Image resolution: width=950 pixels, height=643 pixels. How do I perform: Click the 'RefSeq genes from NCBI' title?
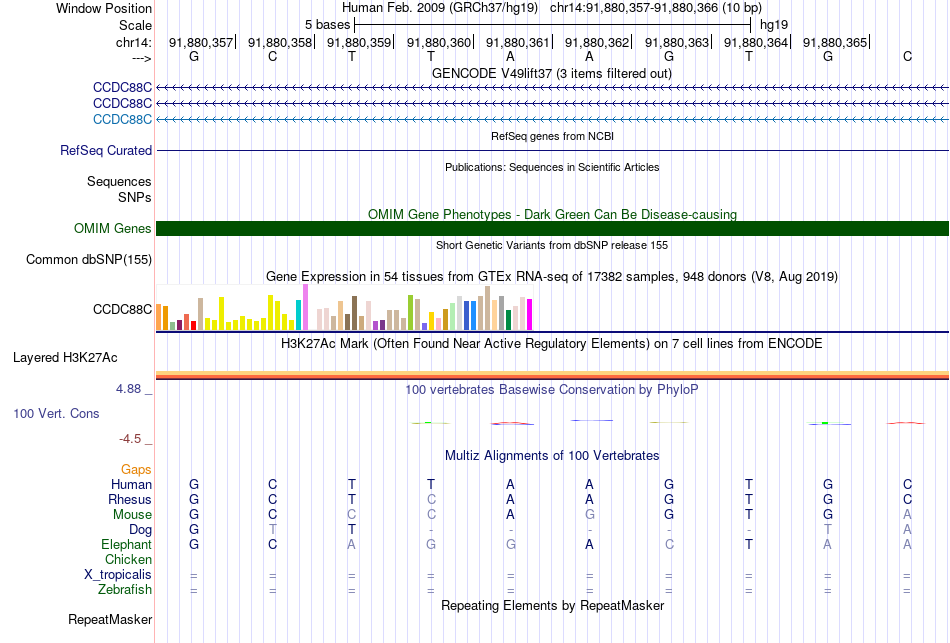[552, 136]
